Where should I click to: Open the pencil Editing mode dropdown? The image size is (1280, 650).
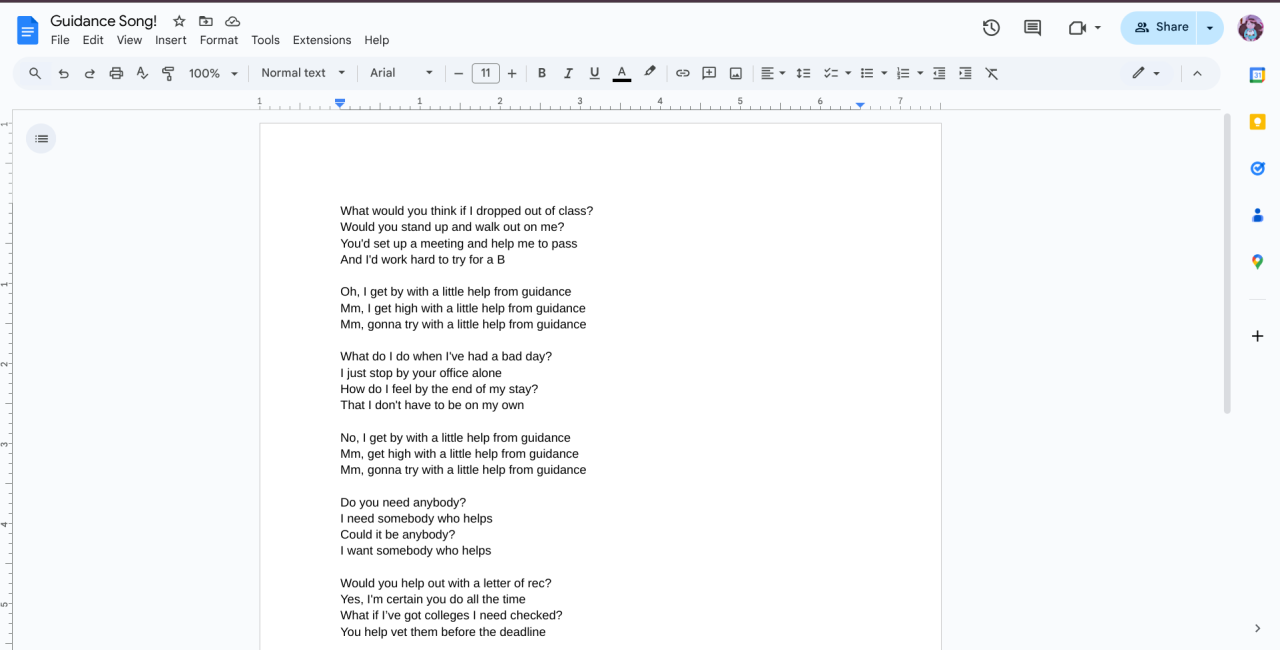click(x=1146, y=73)
